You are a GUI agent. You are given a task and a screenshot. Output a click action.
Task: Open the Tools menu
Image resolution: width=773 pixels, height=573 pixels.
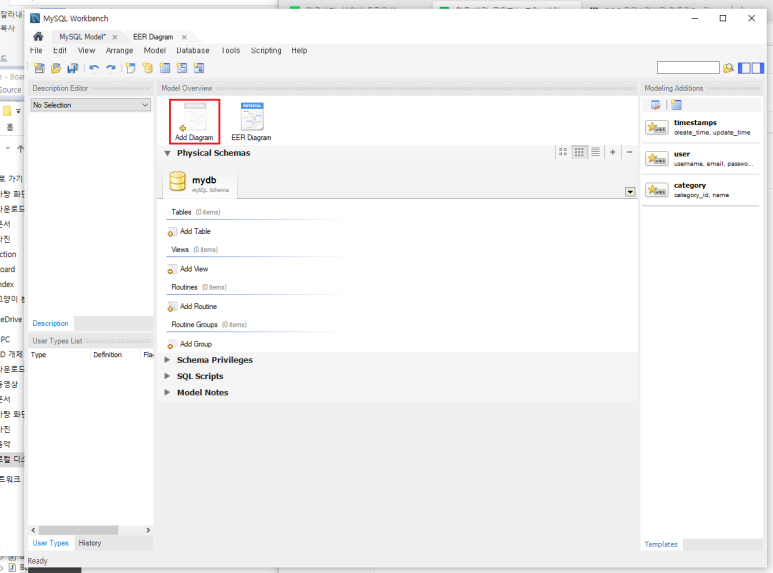click(231, 50)
